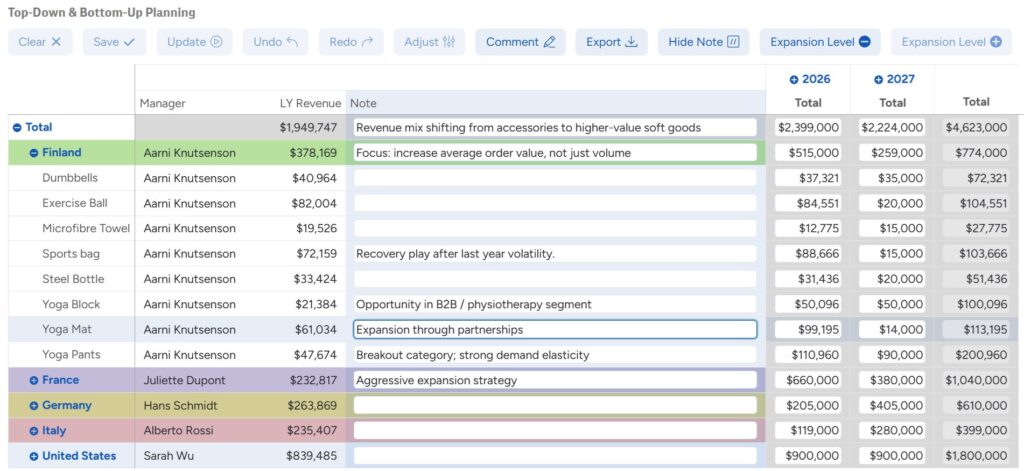
Task: Click the Germany note input field
Action: (x=555, y=405)
